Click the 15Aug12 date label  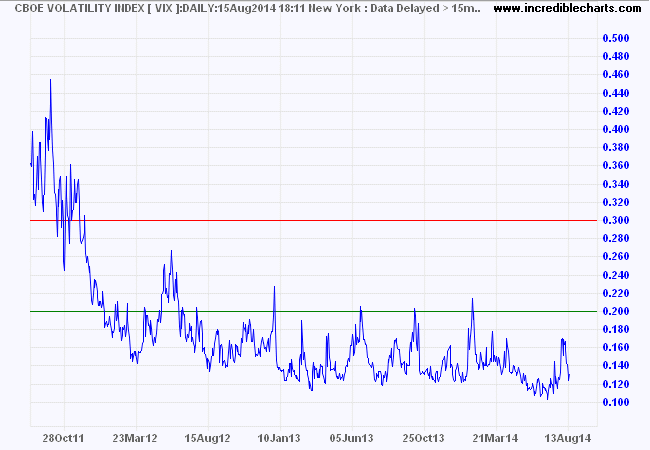pyautogui.click(x=207, y=438)
